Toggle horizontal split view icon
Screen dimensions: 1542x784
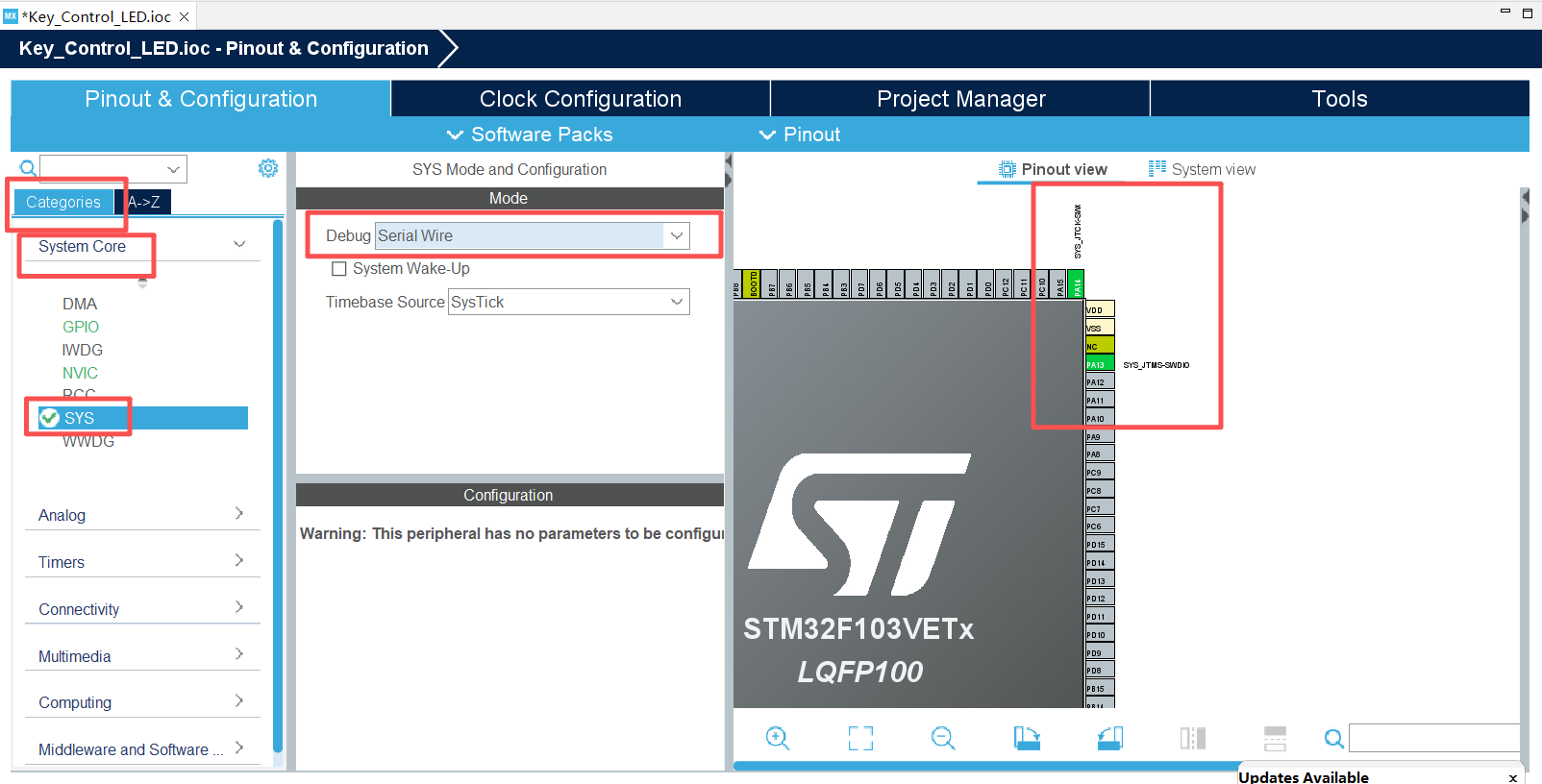click(x=1276, y=738)
